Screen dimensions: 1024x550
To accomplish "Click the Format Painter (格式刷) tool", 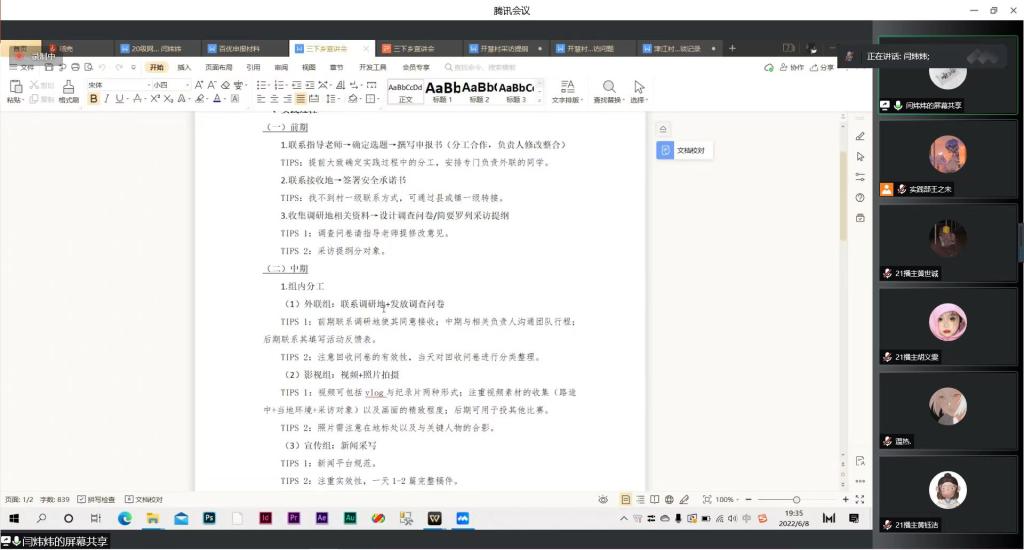I will 68,92.
